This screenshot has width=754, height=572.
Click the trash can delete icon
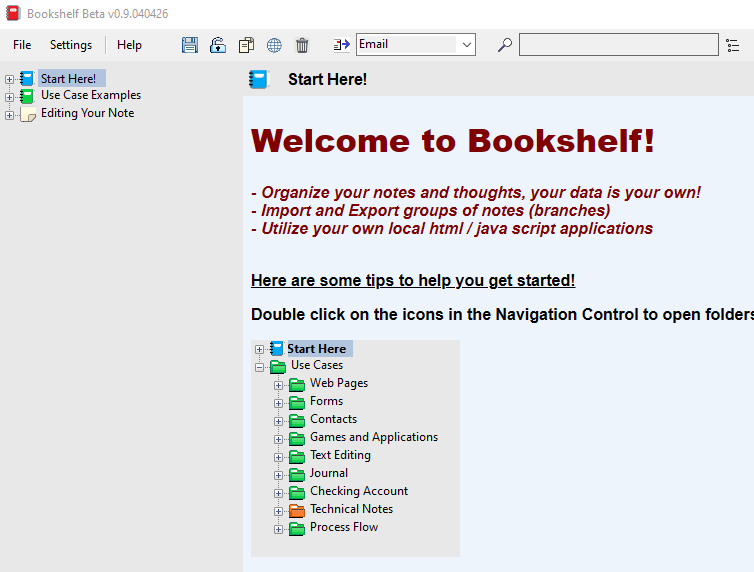click(x=302, y=45)
